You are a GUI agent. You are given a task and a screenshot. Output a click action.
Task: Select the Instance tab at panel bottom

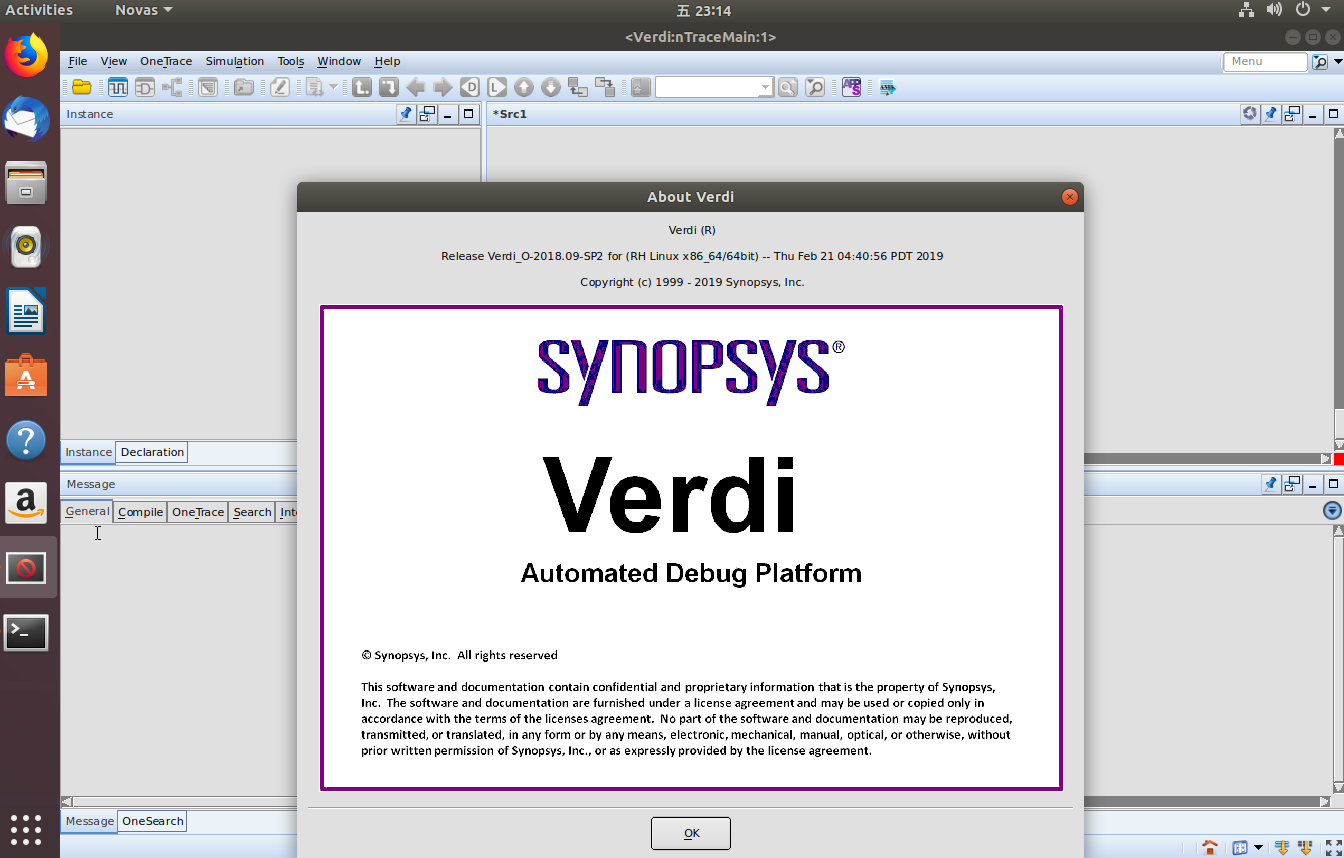(88, 452)
